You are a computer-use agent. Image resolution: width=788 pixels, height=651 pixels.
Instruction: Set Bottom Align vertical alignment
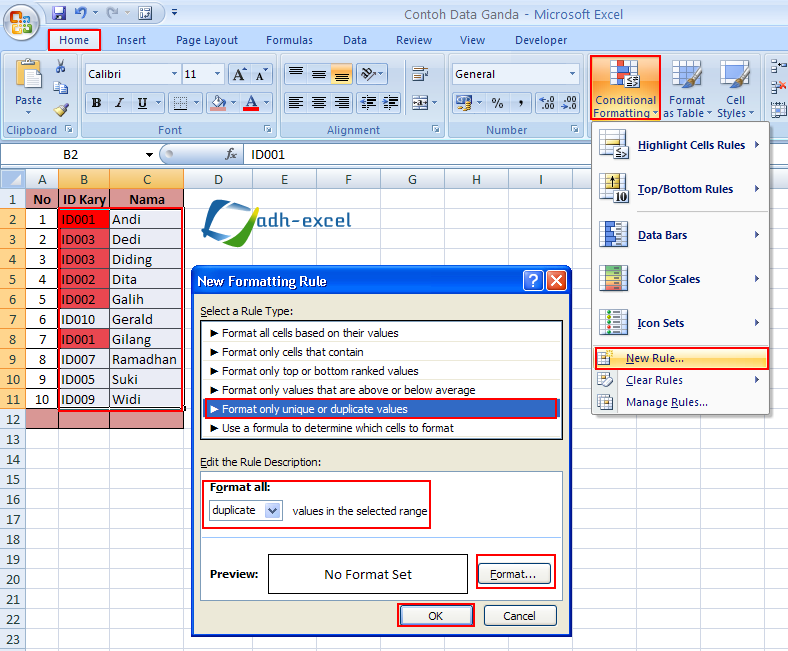click(x=342, y=74)
